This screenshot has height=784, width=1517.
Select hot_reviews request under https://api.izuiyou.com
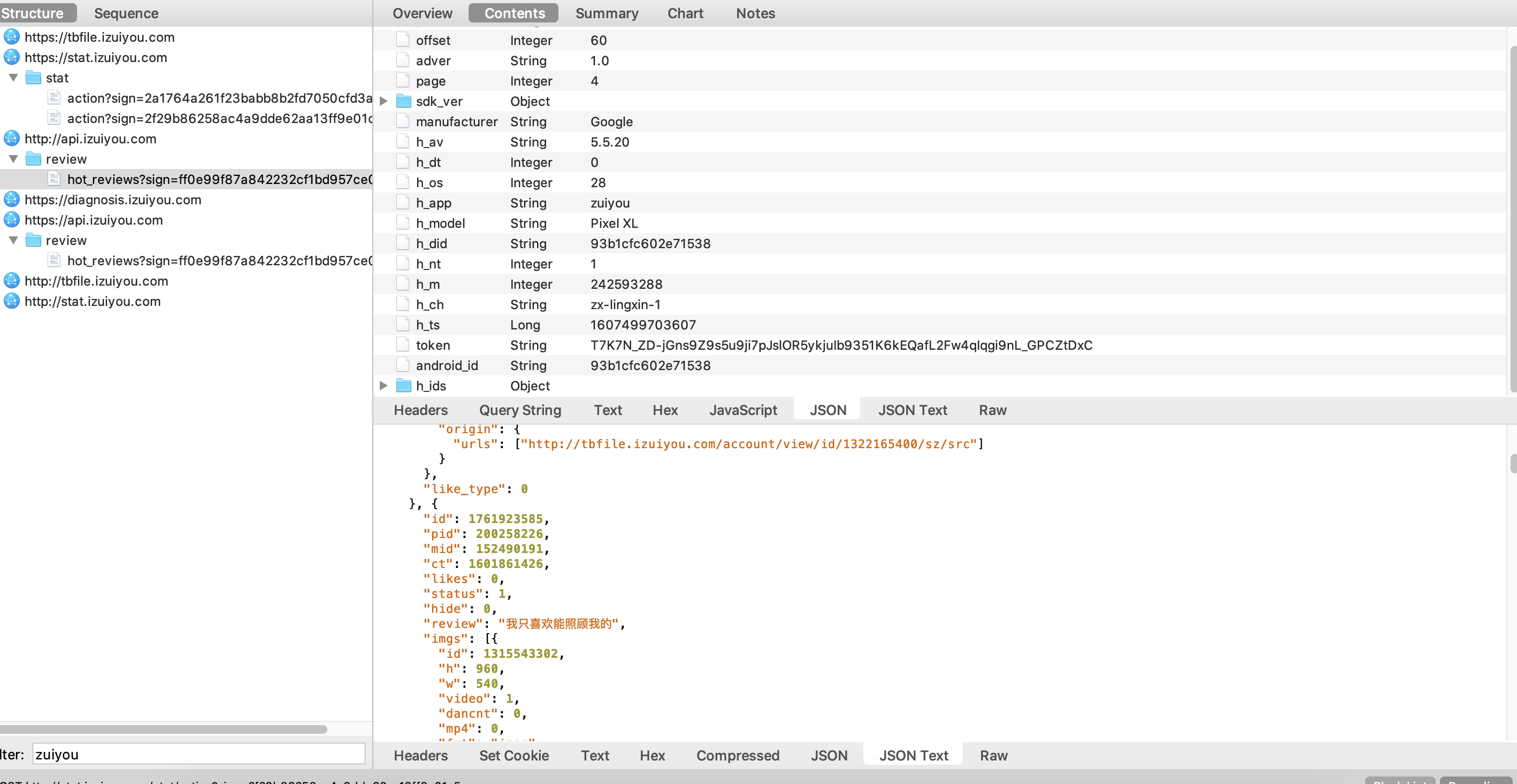click(x=186, y=260)
